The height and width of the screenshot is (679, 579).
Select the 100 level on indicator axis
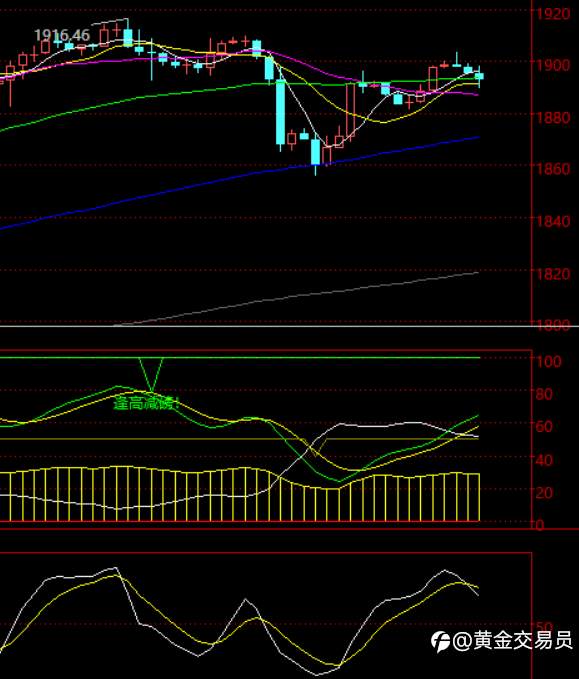[548, 361]
